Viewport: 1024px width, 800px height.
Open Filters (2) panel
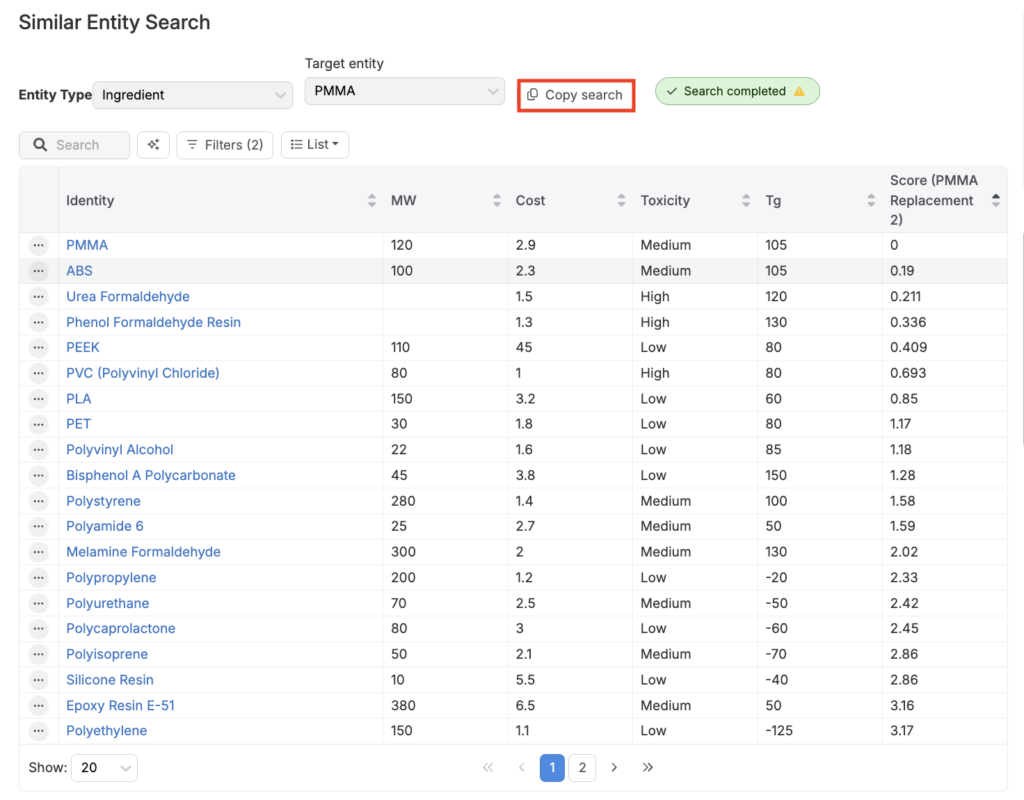click(x=225, y=145)
